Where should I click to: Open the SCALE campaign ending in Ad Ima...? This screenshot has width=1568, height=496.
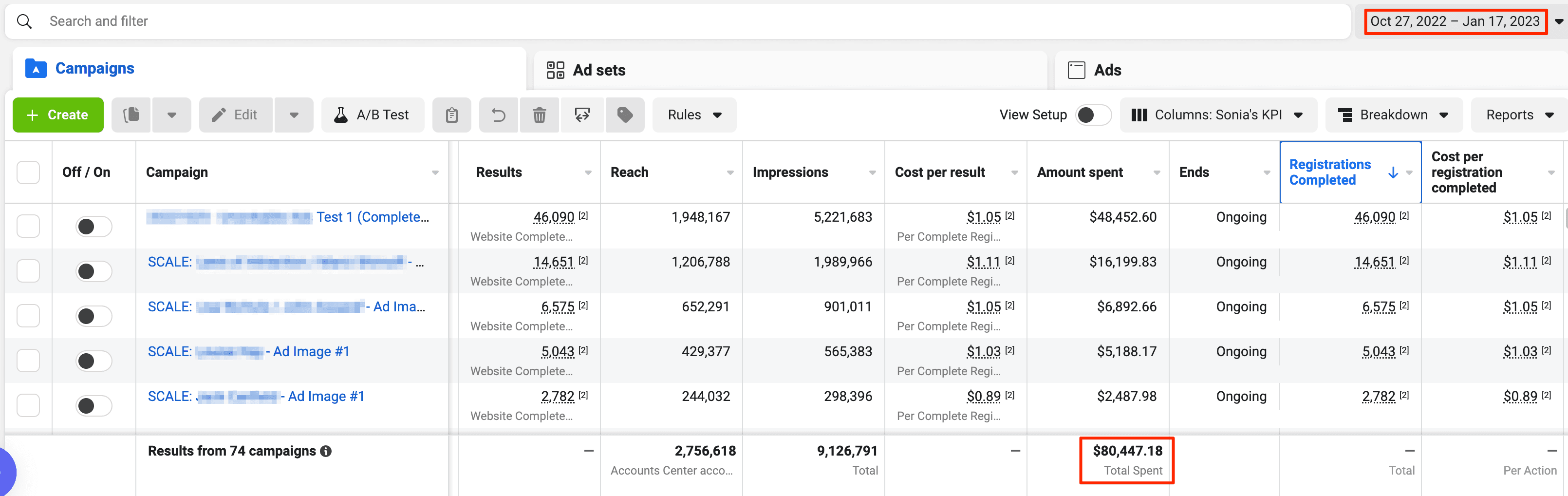coord(287,306)
